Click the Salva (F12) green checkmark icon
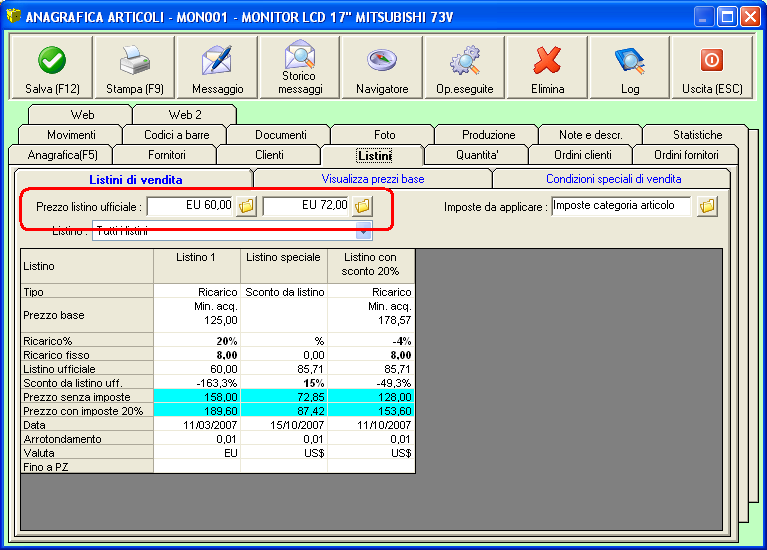This screenshot has height=550, width=767. point(52,60)
